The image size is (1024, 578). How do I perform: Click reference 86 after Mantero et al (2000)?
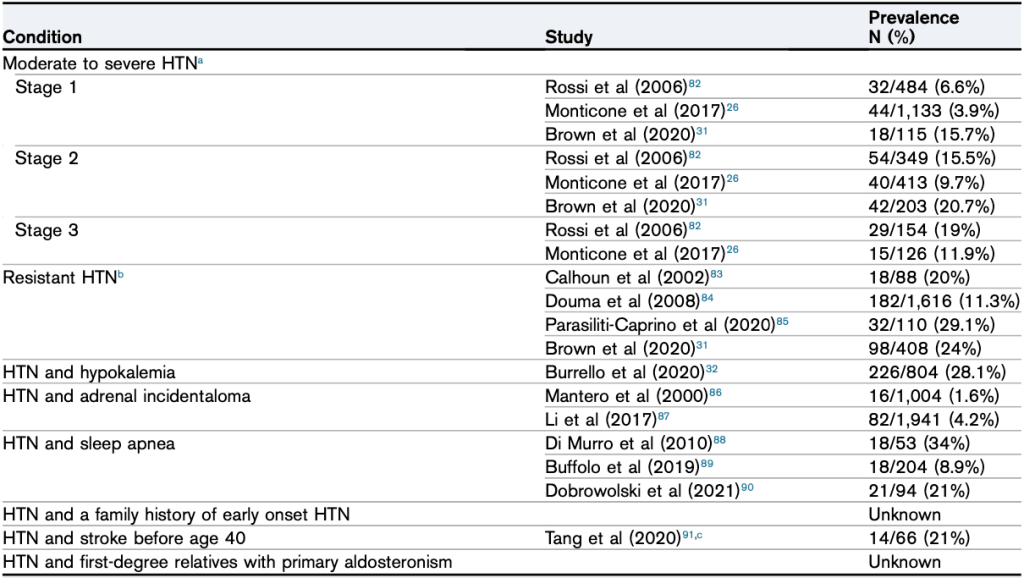click(x=719, y=393)
